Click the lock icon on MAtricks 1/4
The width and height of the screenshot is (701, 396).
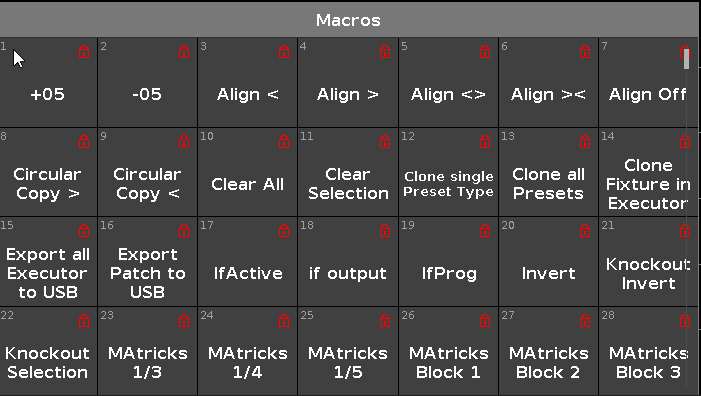(x=284, y=320)
